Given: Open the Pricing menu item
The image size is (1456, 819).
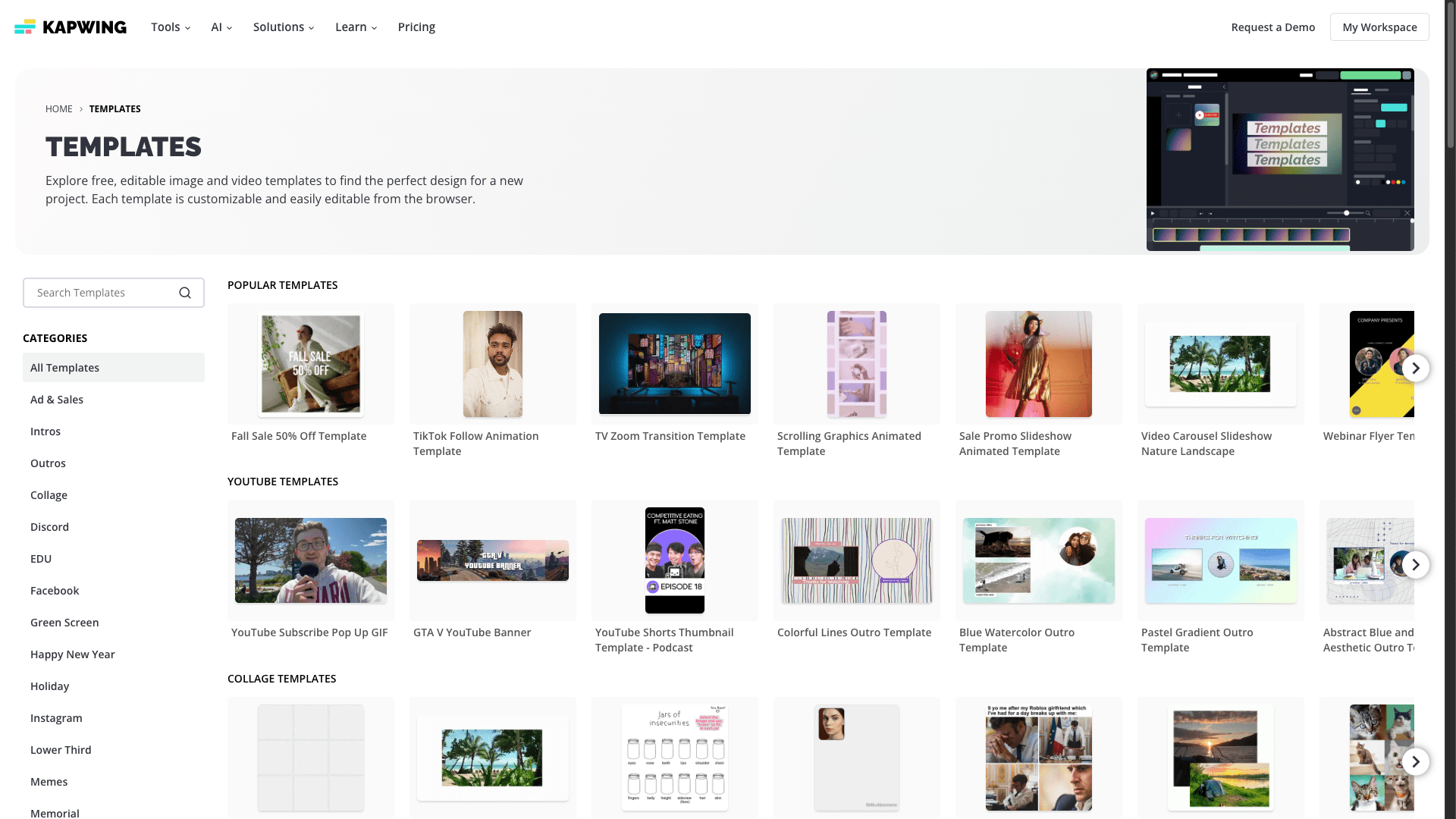Looking at the screenshot, I should click(x=416, y=27).
